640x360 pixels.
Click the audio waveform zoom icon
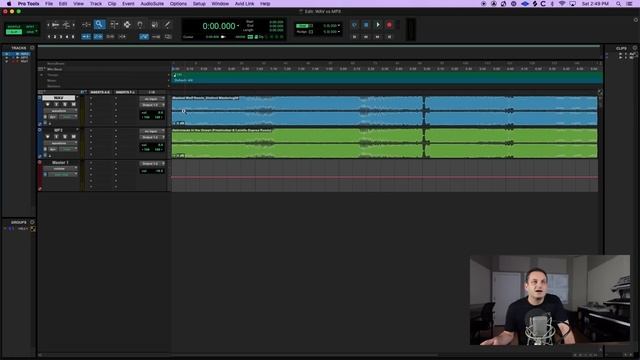click(x=56, y=25)
